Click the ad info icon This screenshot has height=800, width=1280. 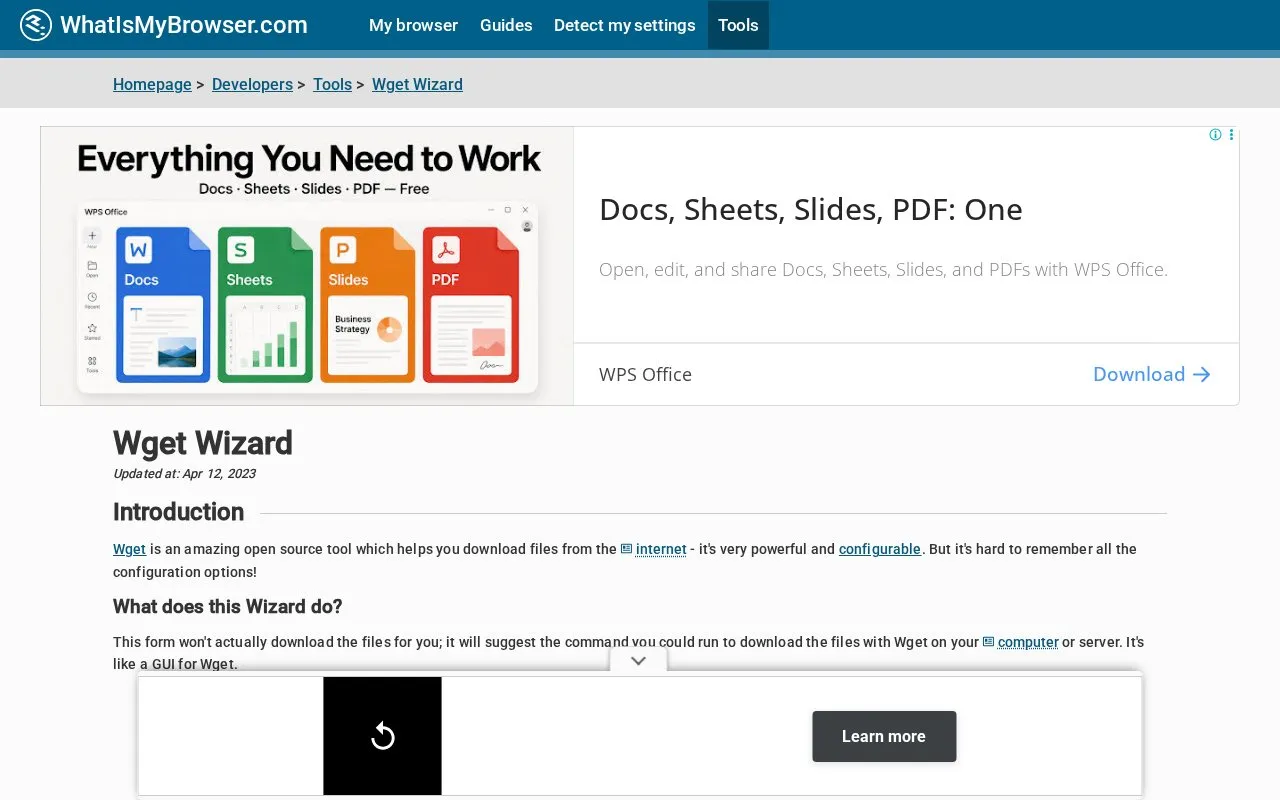[x=1215, y=135]
